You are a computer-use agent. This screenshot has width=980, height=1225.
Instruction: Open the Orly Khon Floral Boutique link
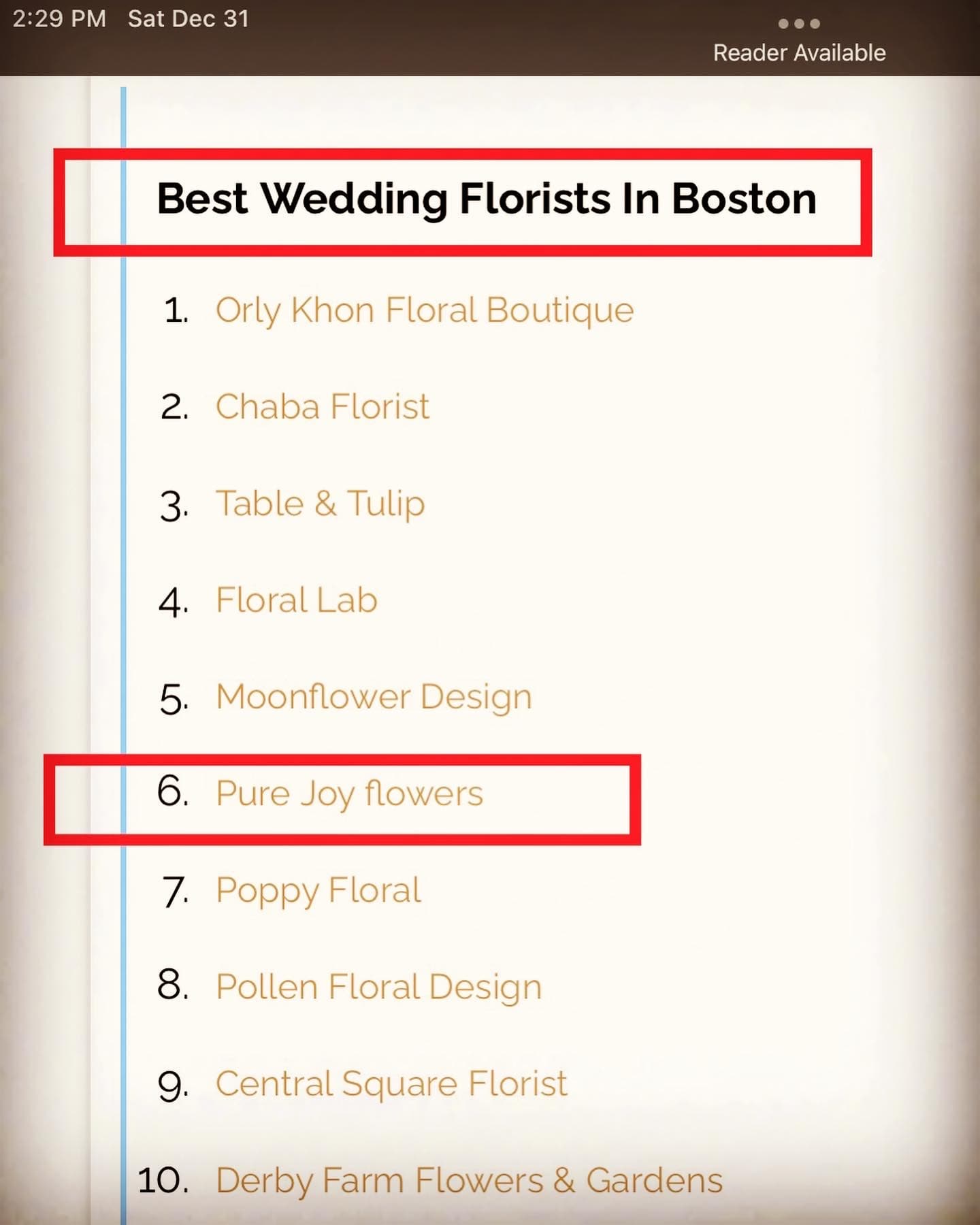425,311
